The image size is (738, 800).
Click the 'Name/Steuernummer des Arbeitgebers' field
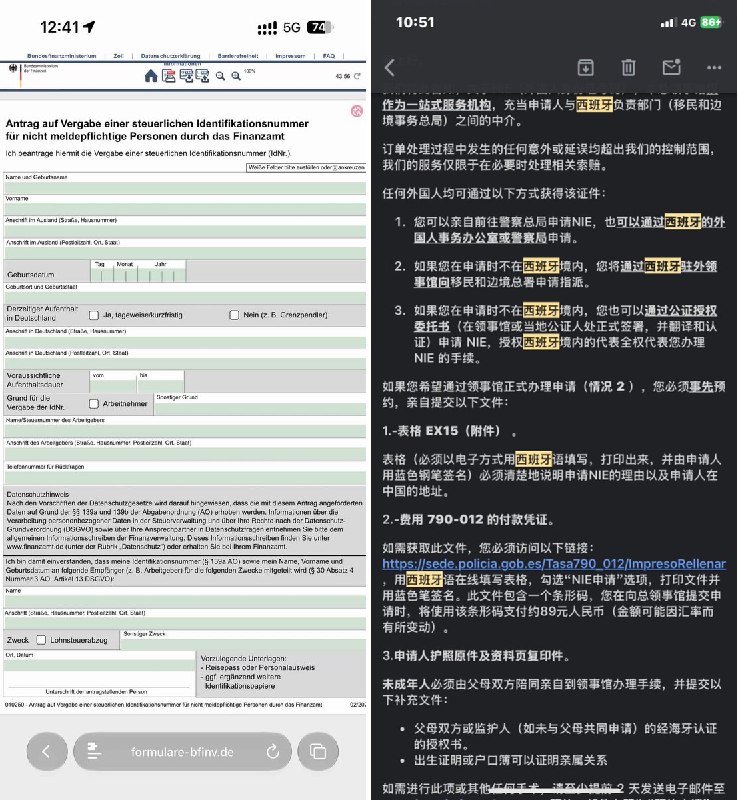[185, 431]
